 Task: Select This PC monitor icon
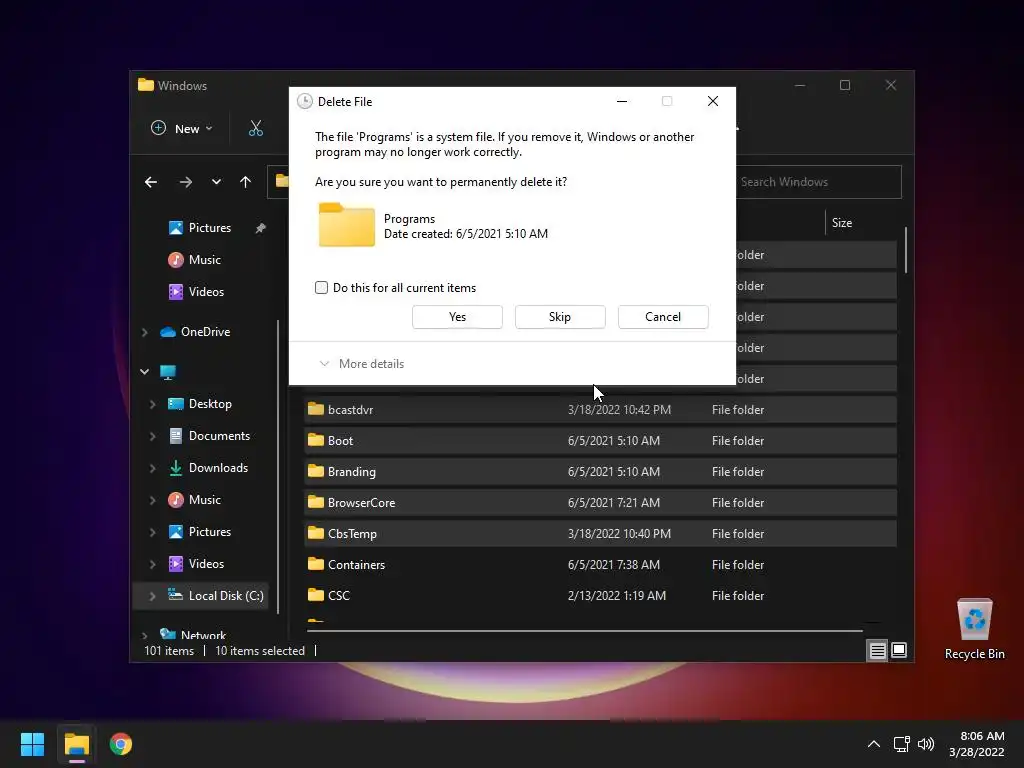[168, 372]
